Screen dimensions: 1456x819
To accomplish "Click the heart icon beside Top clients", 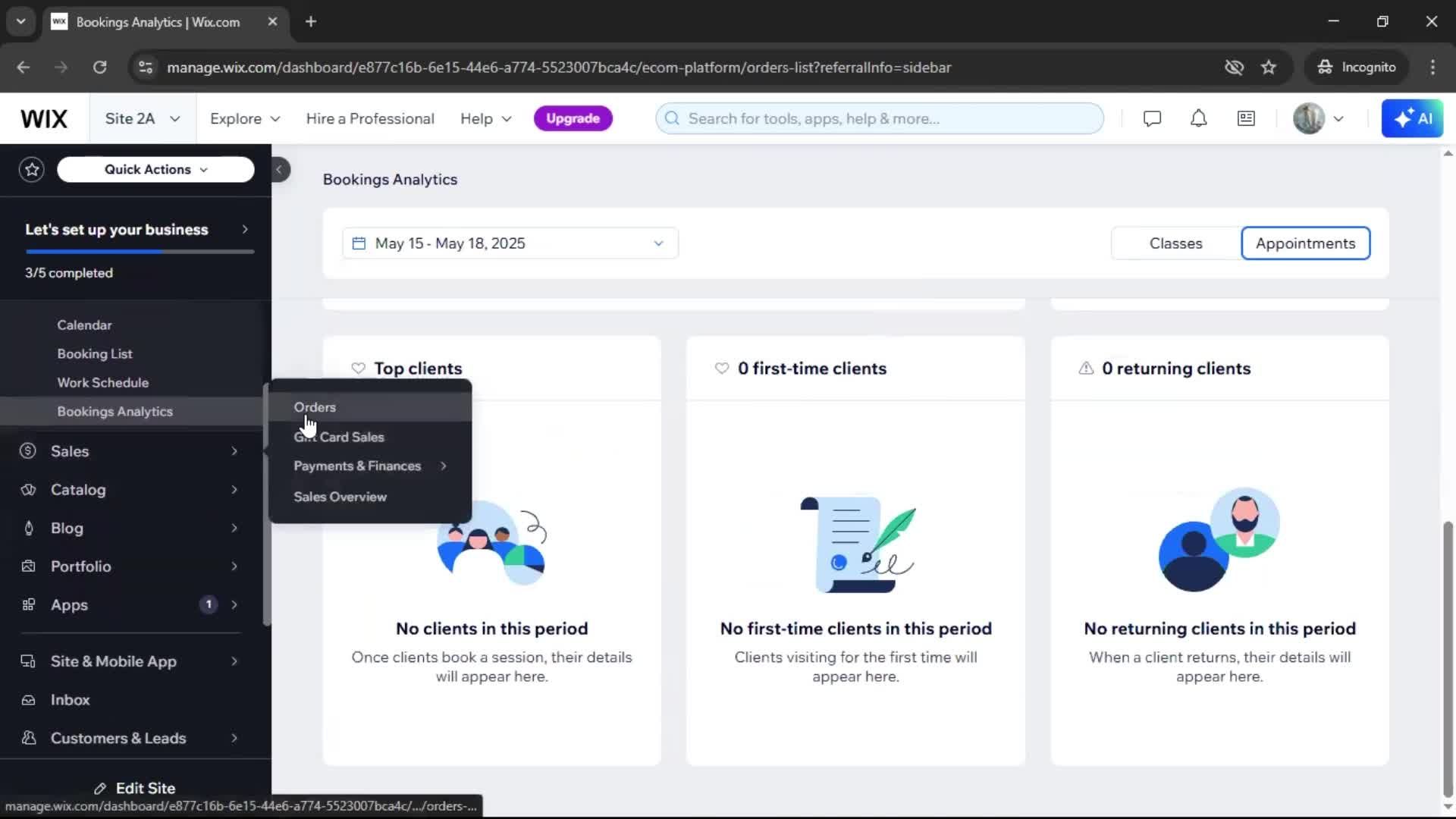I will point(358,369).
